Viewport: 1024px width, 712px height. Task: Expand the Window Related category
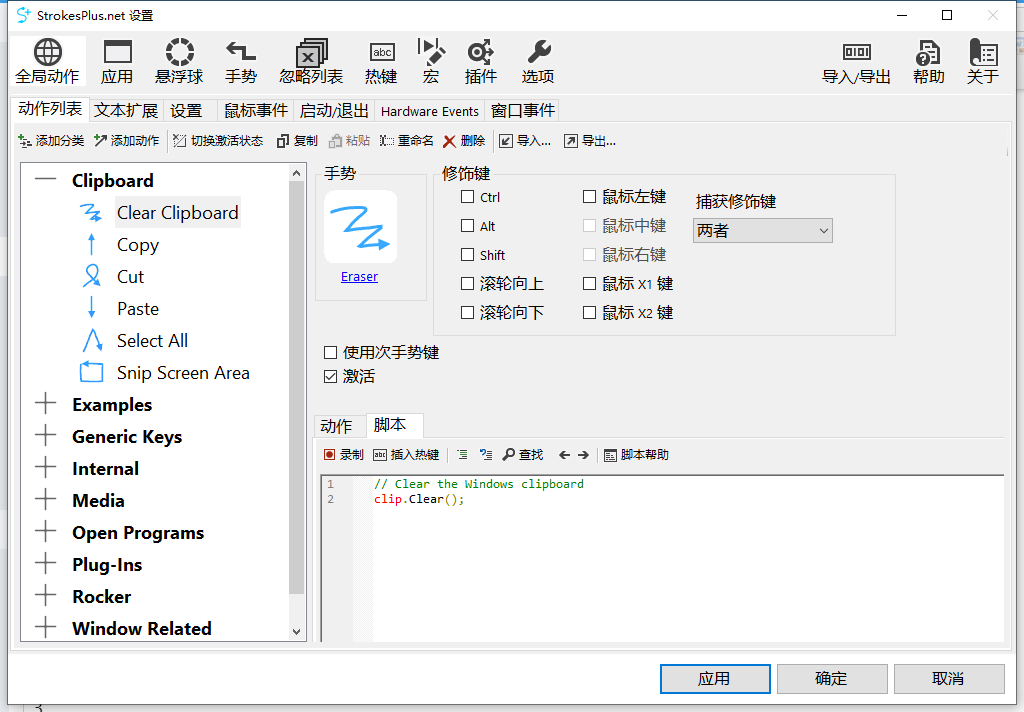pos(45,628)
